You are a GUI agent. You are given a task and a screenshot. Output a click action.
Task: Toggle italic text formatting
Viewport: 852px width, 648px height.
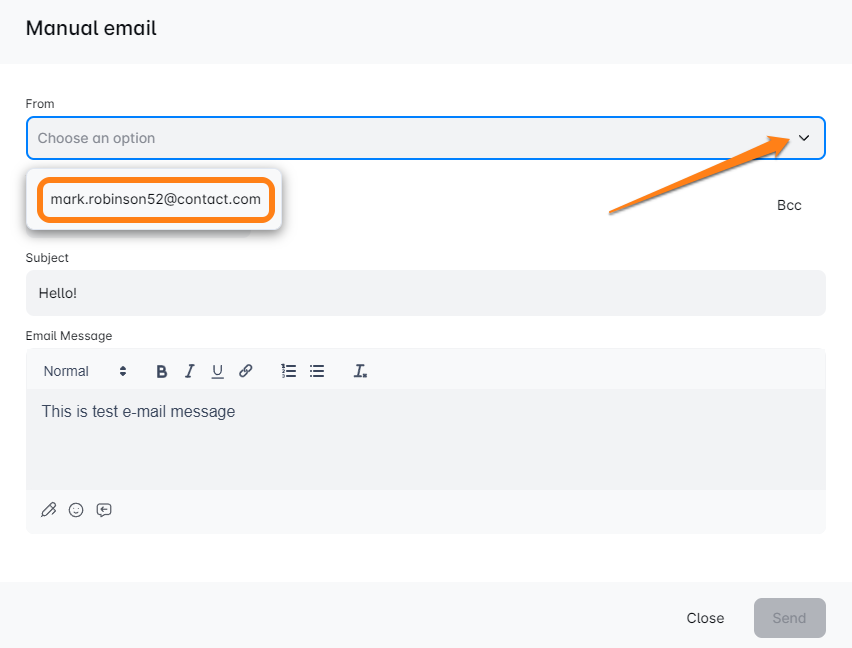coord(189,371)
